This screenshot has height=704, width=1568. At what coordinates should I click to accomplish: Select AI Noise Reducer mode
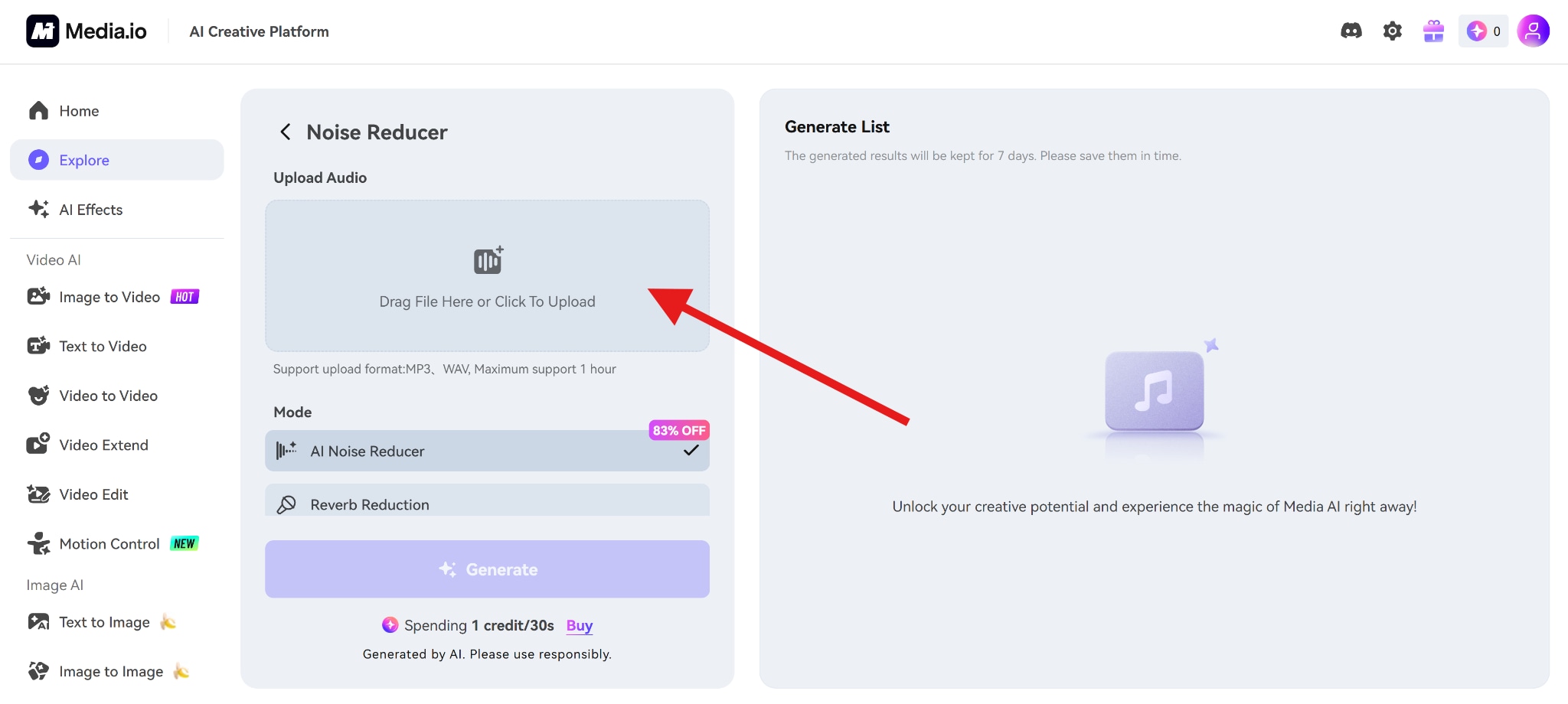(x=487, y=451)
